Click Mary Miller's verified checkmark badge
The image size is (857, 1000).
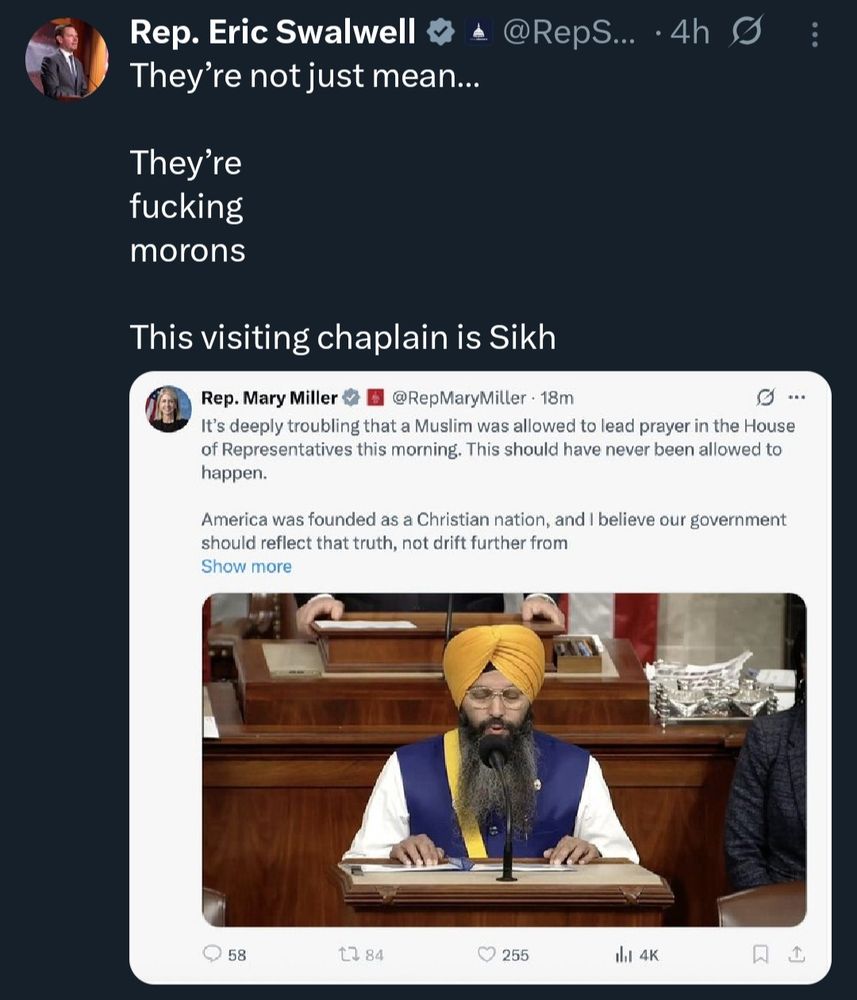pyautogui.click(x=351, y=398)
